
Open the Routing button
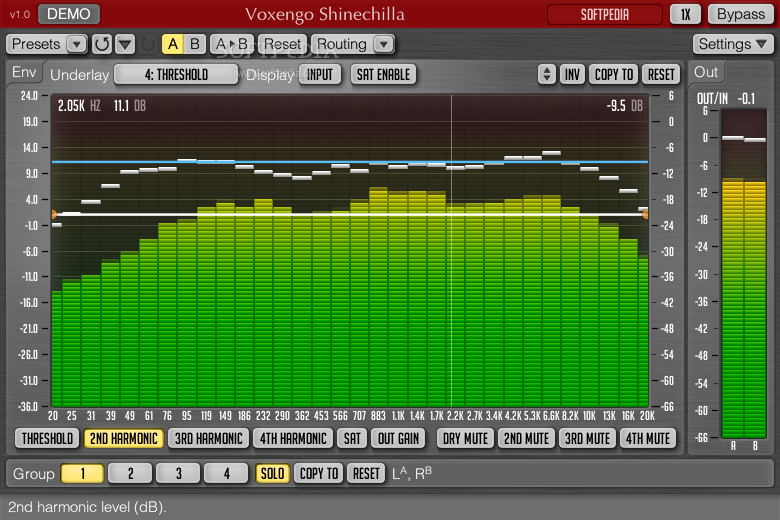click(342, 44)
